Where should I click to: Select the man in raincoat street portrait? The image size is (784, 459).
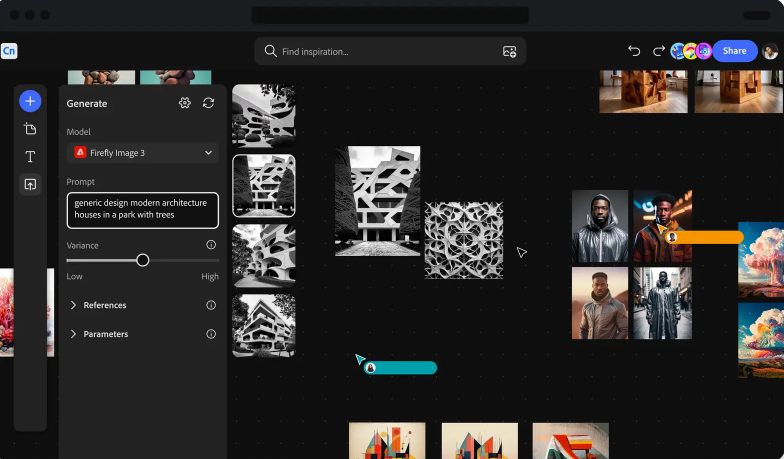pos(662,303)
